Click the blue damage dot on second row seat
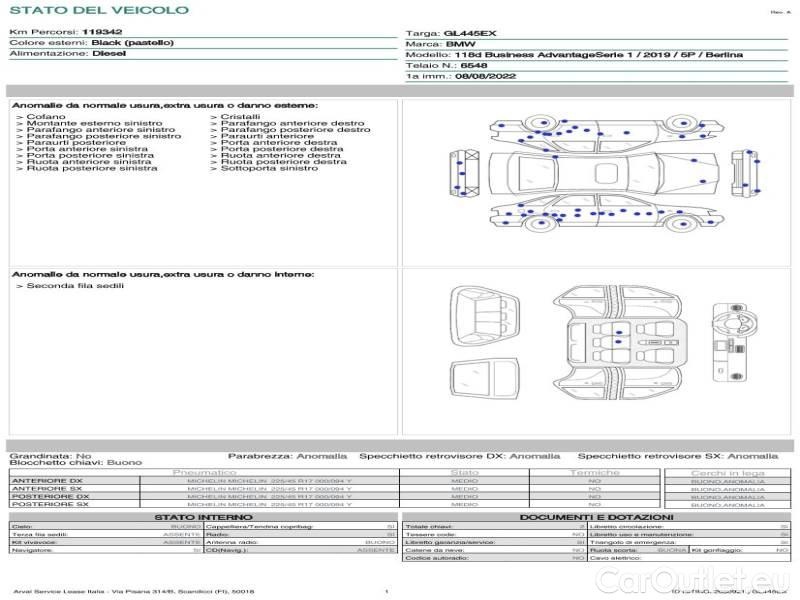This screenshot has height=600, width=800. click(617, 331)
